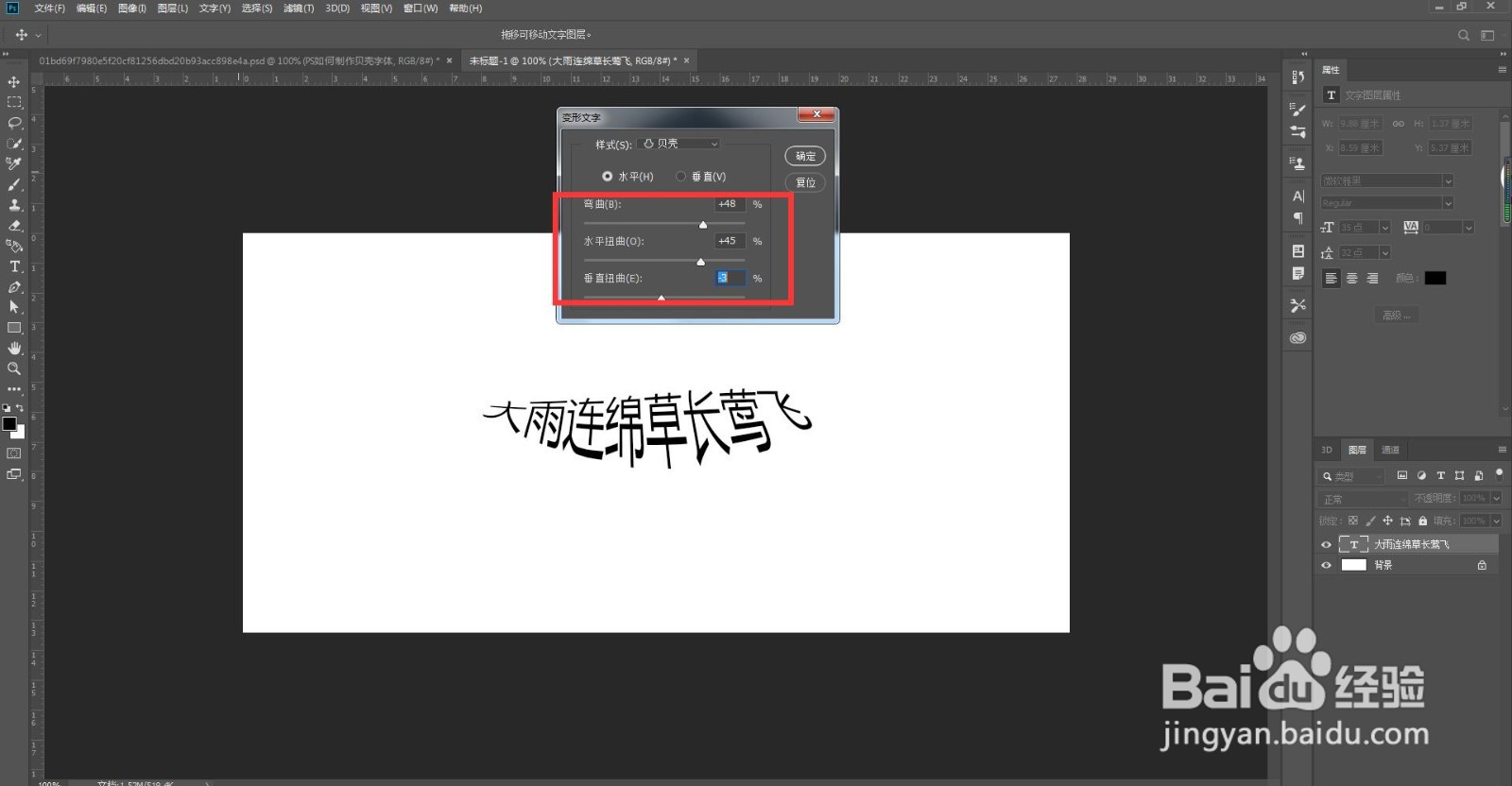Toggle lock transparent pixels

pyautogui.click(x=1353, y=521)
